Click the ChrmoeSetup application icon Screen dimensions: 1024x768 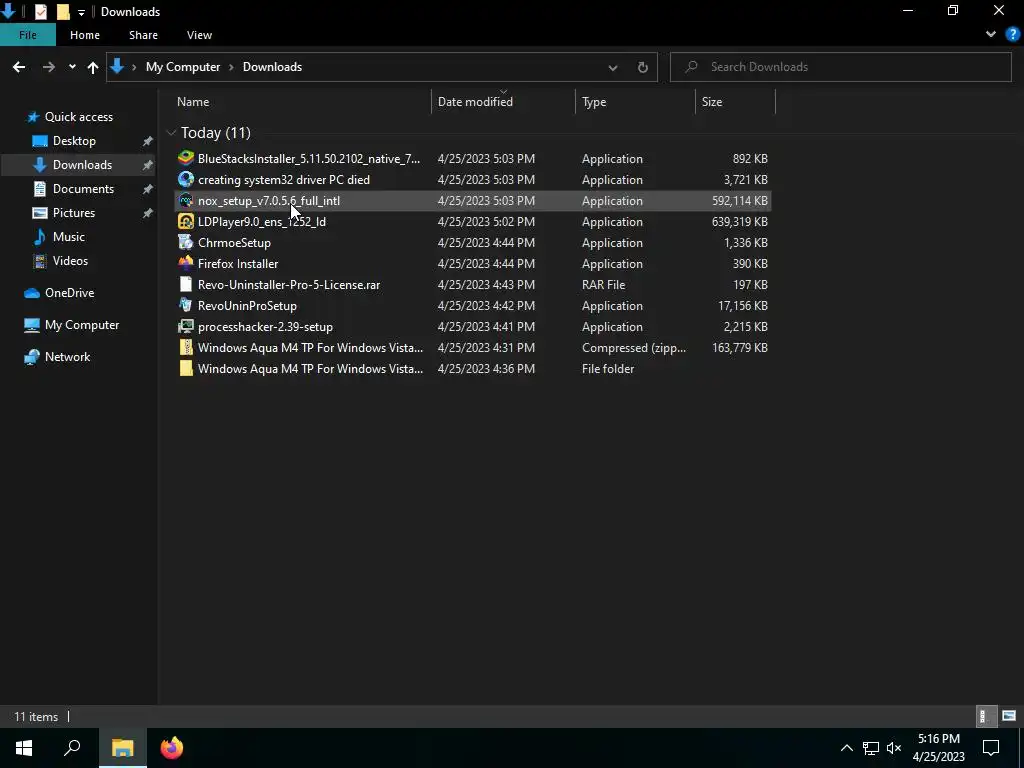pos(186,242)
